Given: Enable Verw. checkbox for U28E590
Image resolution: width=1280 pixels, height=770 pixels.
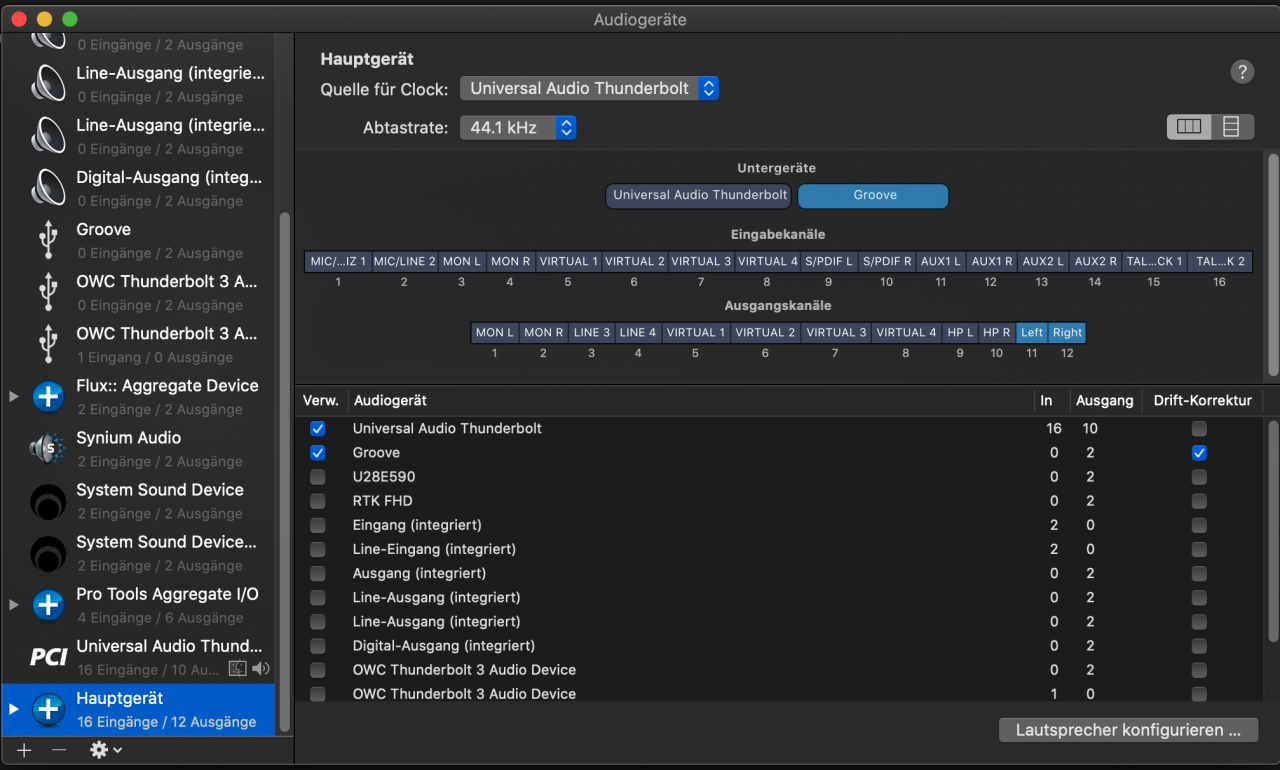Looking at the screenshot, I should coord(318,477).
